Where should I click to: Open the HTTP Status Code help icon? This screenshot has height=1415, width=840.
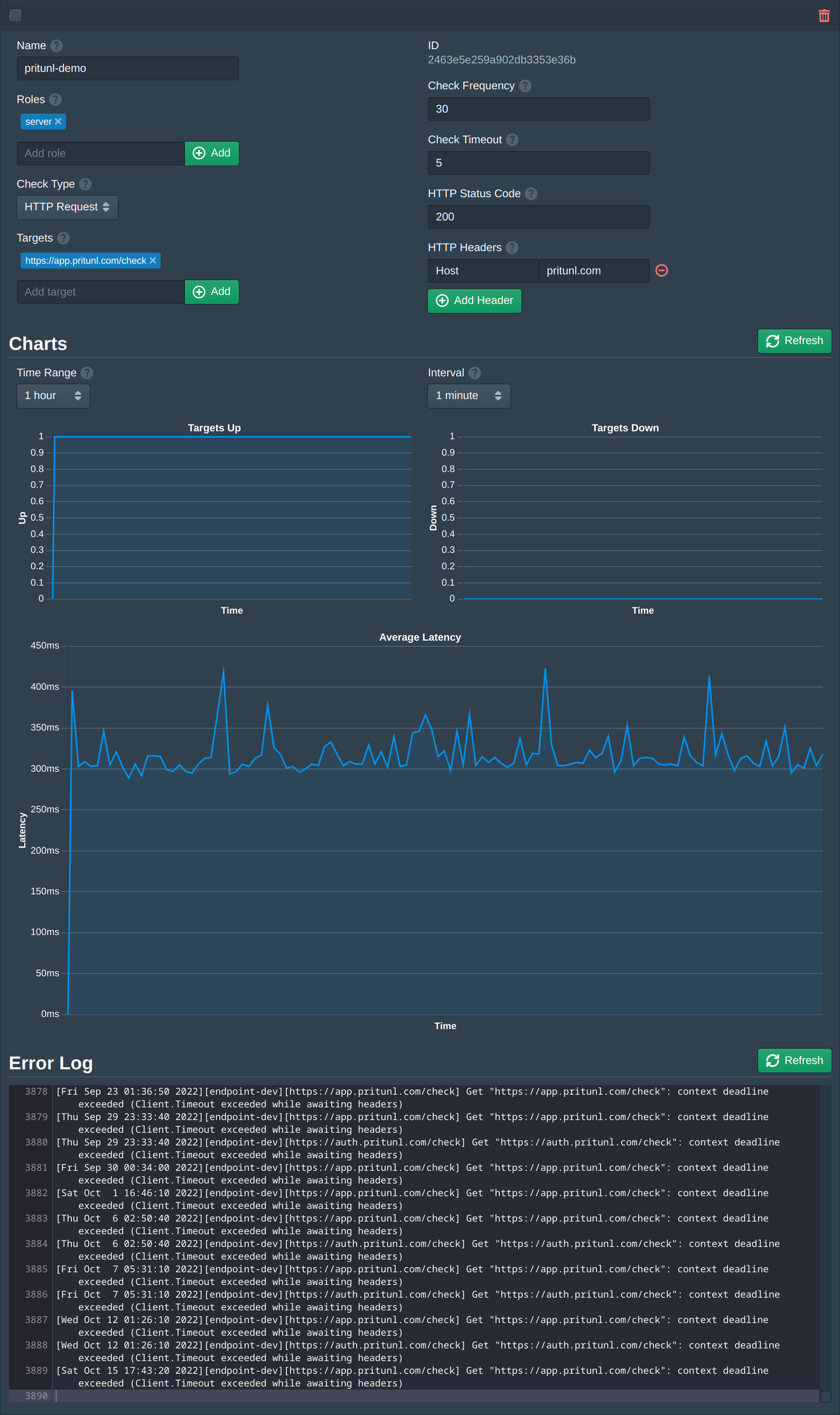pos(531,193)
